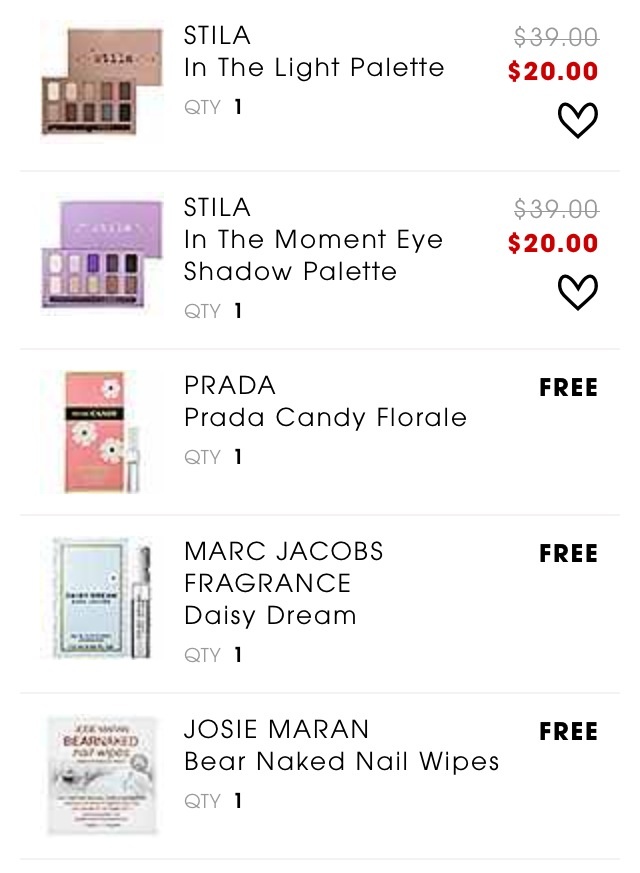640x873 pixels.
Task: Click the PRADA brand name
Action: tap(229, 385)
